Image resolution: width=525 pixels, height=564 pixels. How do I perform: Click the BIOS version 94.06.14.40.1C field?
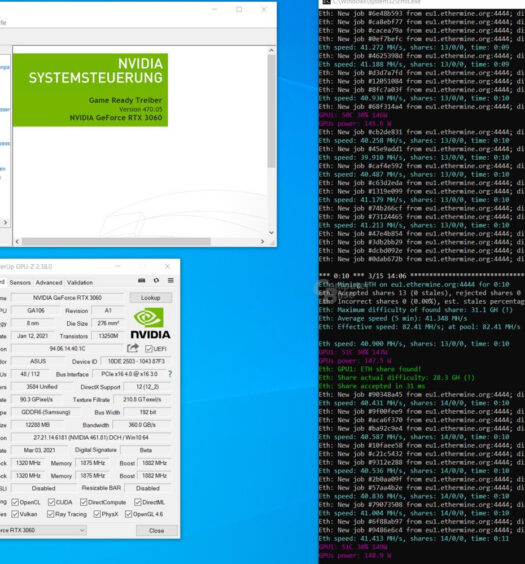(x=67, y=349)
